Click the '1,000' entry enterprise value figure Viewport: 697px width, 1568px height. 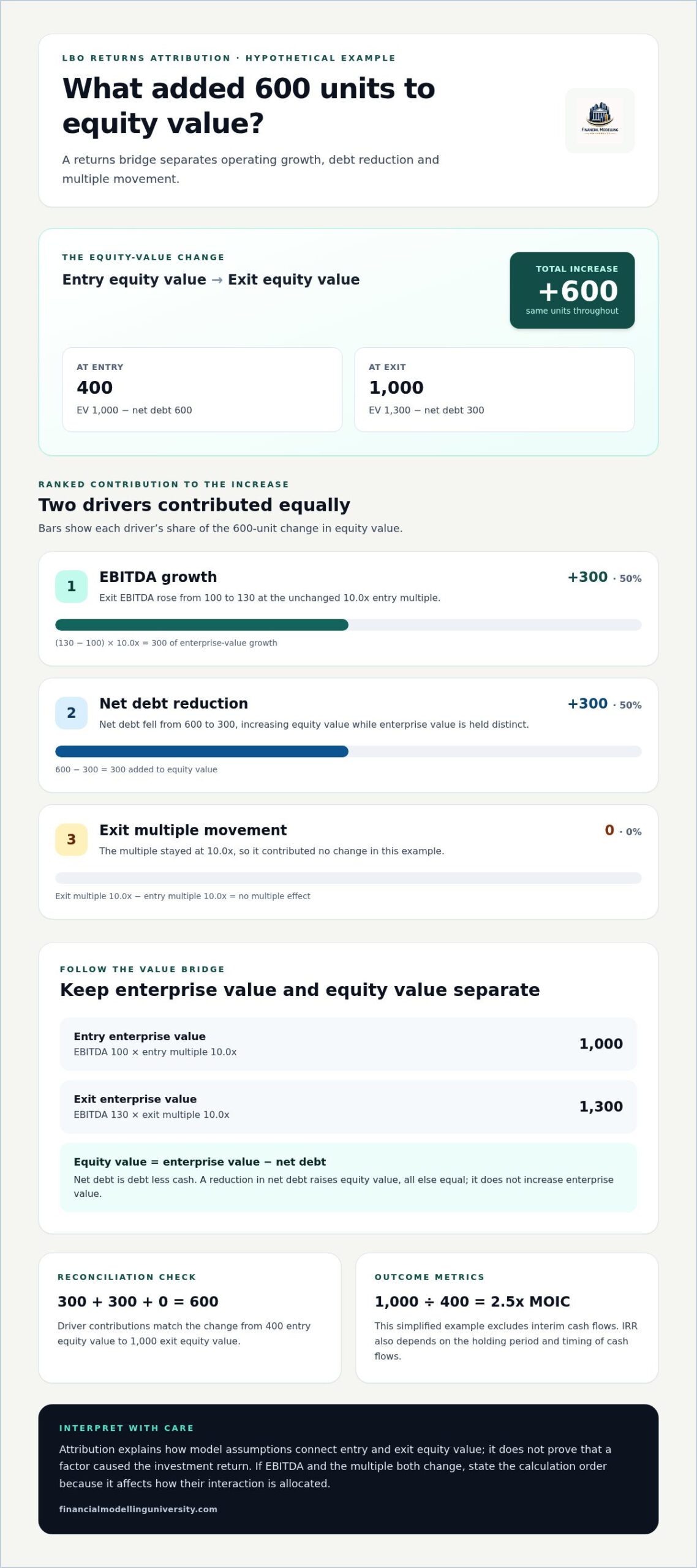(601, 1044)
